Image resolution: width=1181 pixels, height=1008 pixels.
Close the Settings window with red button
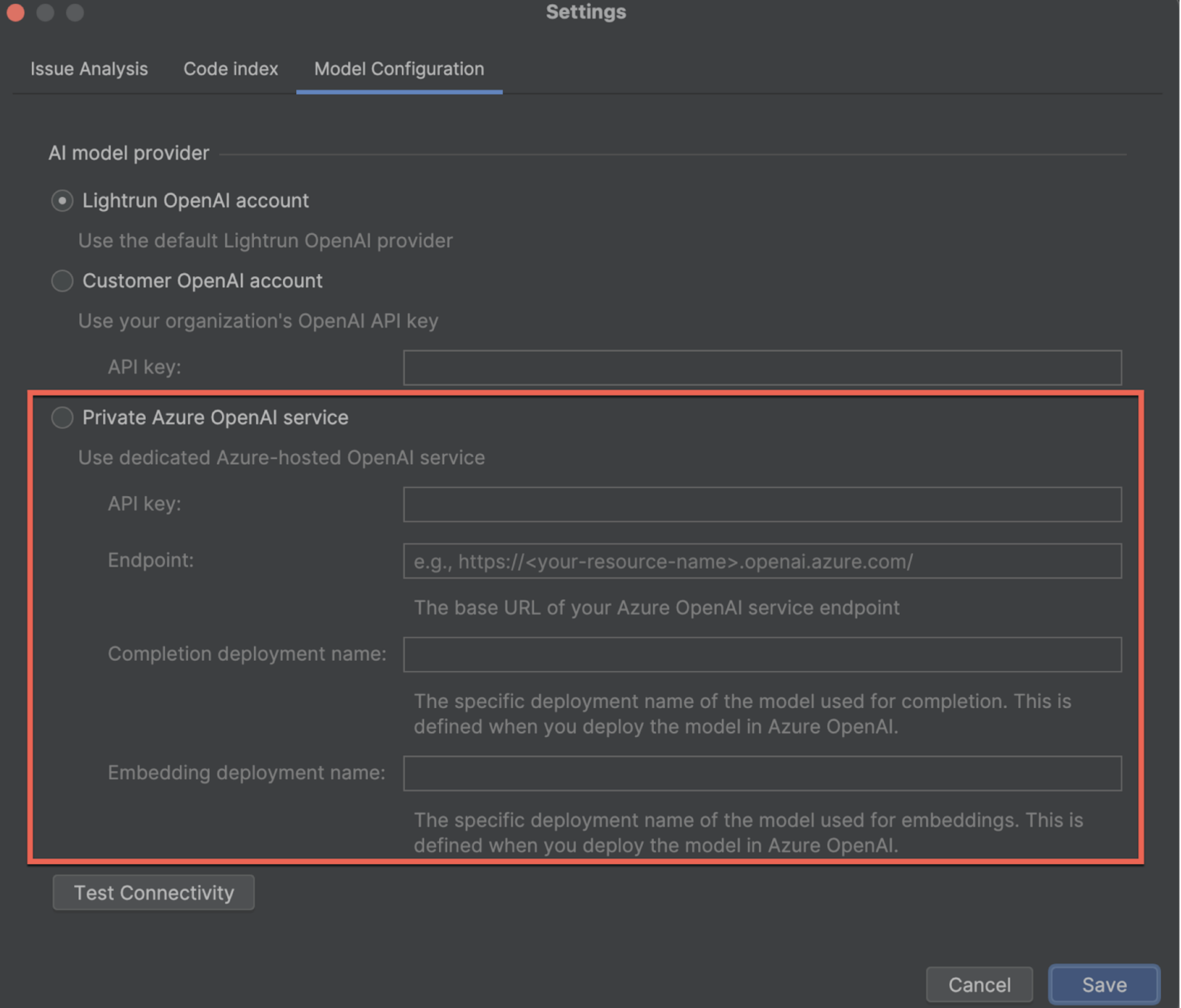pyautogui.click(x=16, y=12)
